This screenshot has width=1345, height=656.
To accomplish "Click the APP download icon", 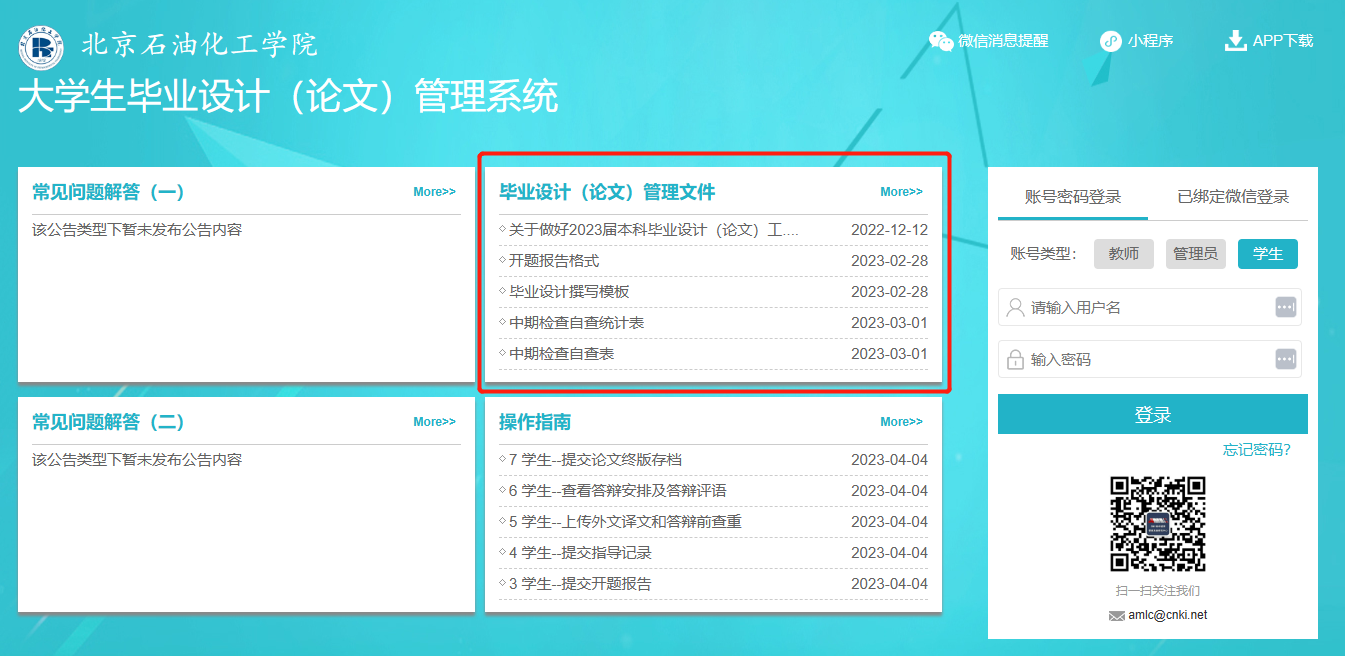I will [1235, 41].
